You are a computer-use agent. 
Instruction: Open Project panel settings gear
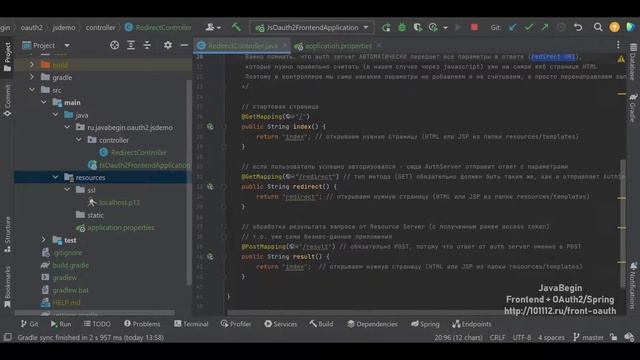(x=168, y=45)
